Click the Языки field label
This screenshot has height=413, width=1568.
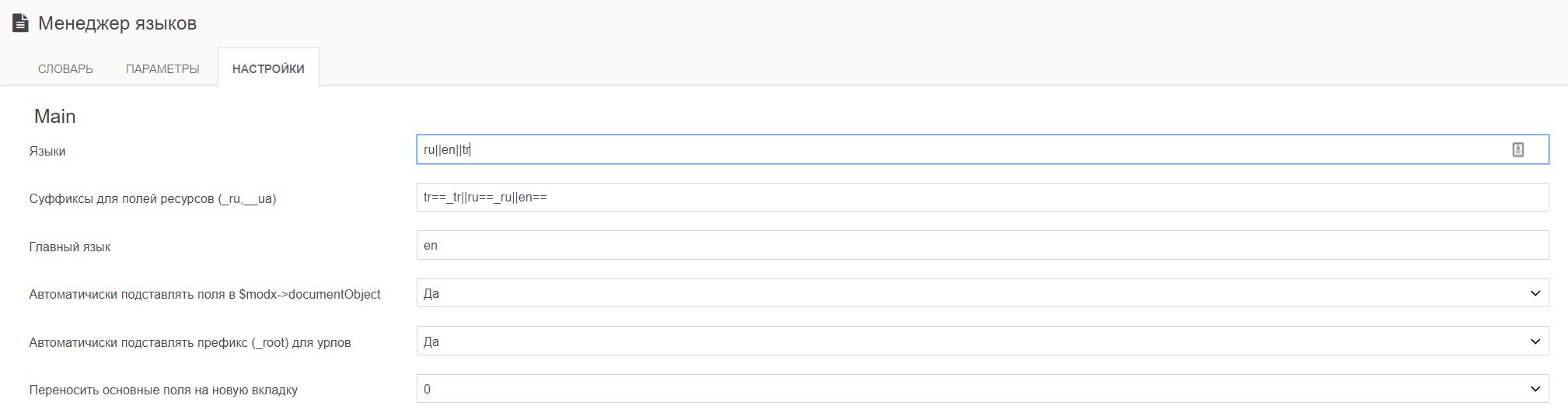click(x=47, y=151)
